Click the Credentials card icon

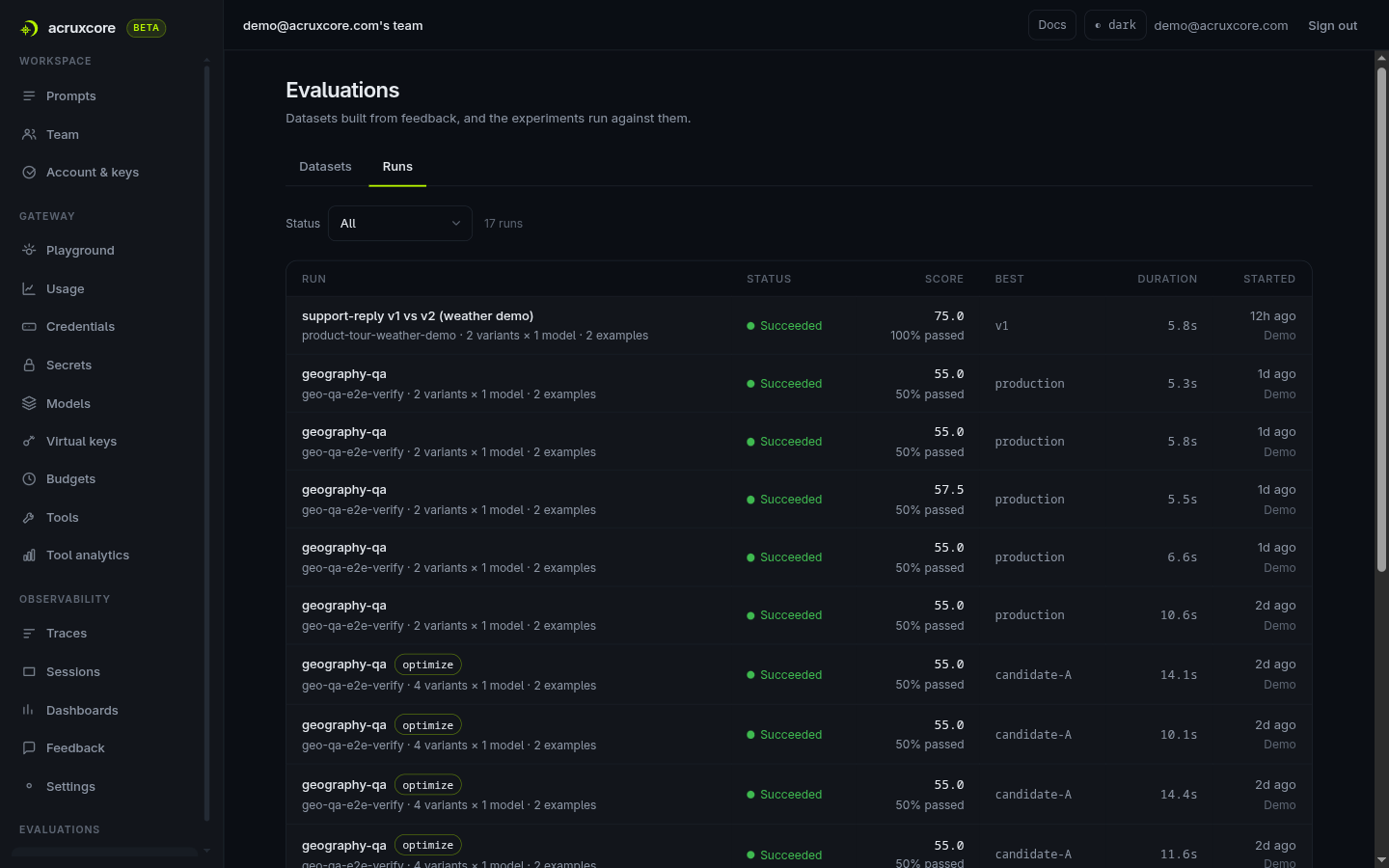click(29, 326)
